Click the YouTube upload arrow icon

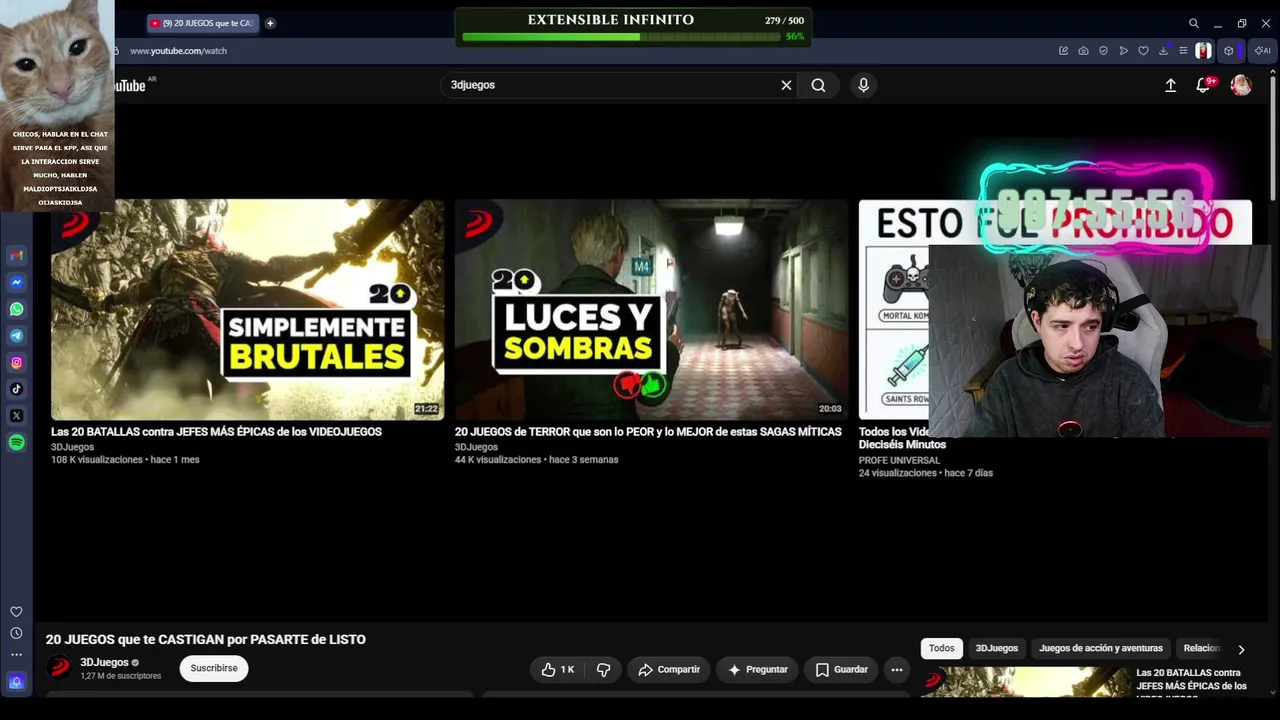coord(1170,86)
